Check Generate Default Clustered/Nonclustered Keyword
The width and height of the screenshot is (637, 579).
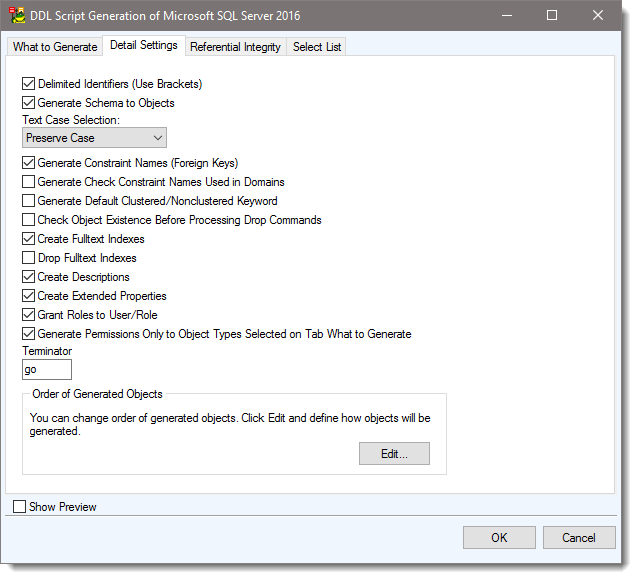[28, 201]
